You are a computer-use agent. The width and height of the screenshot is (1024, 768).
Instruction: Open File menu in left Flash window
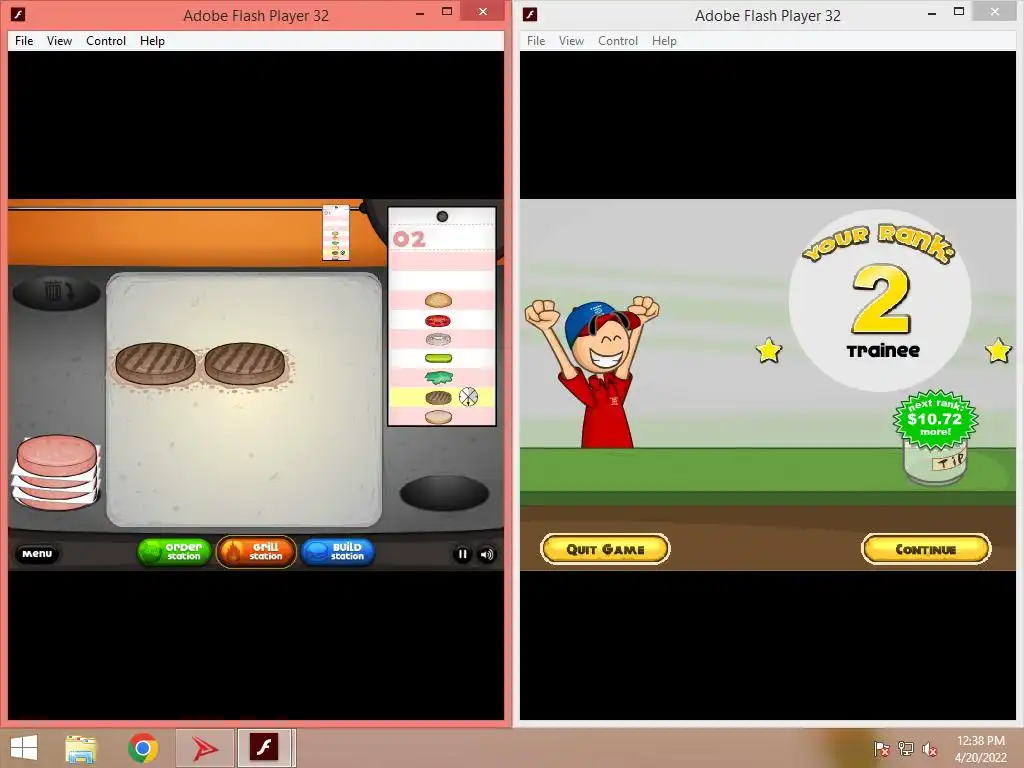pos(24,40)
